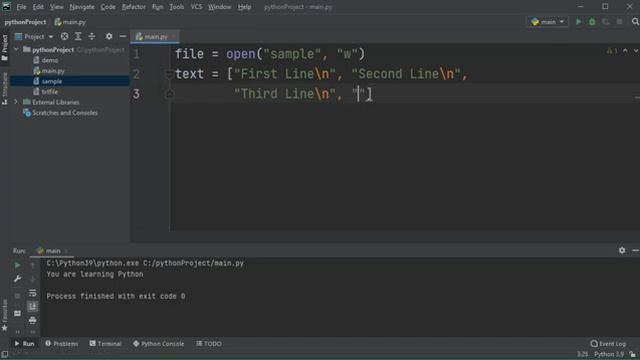This screenshot has width=640, height=360.
Task: Click the main.py breadcrumb in navigation bar
Action: (70, 22)
